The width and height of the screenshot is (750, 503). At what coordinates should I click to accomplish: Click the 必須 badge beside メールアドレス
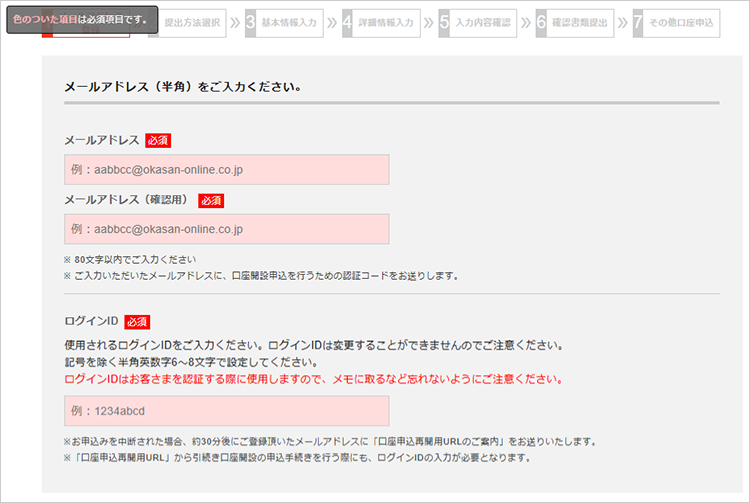[x=158, y=141]
